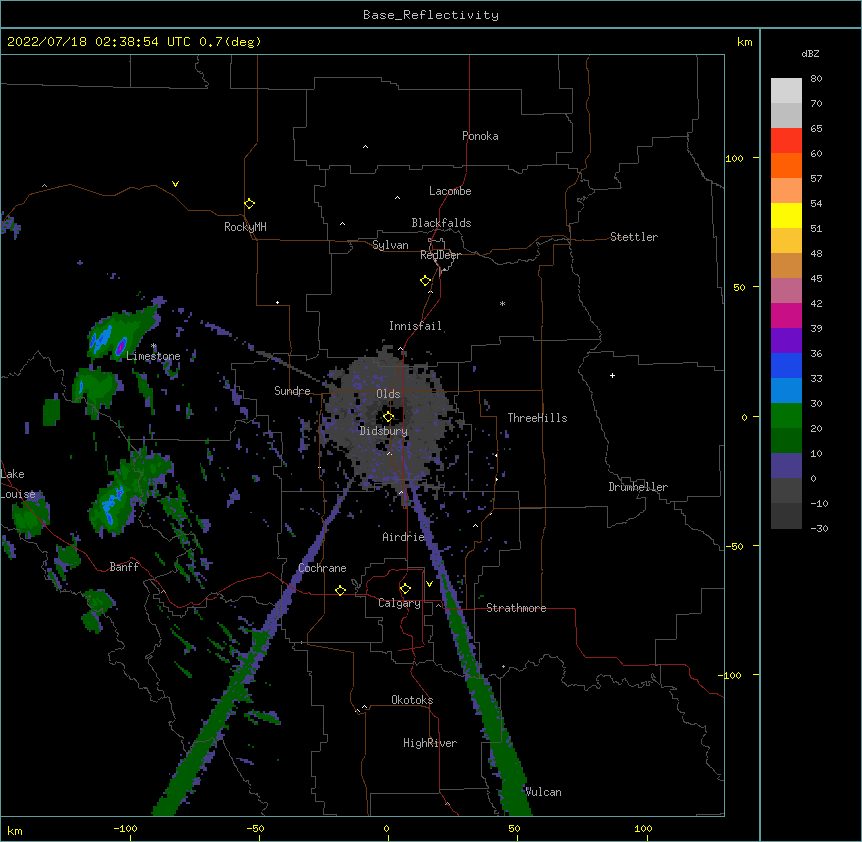The width and height of the screenshot is (862, 842).
Task: Click the Base_Reflectivity title text
Action: (x=431, y=15)
